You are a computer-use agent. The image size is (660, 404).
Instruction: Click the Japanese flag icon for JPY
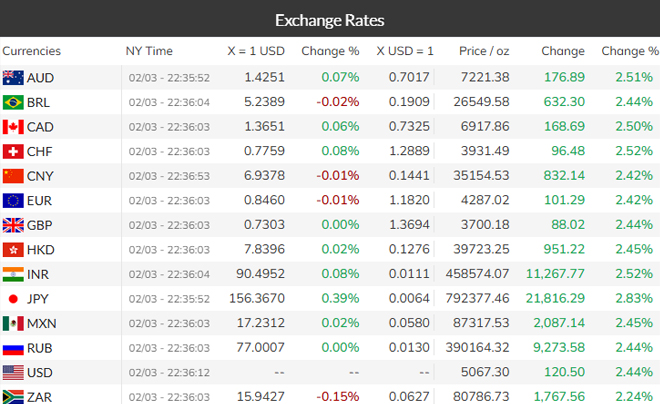13,298
